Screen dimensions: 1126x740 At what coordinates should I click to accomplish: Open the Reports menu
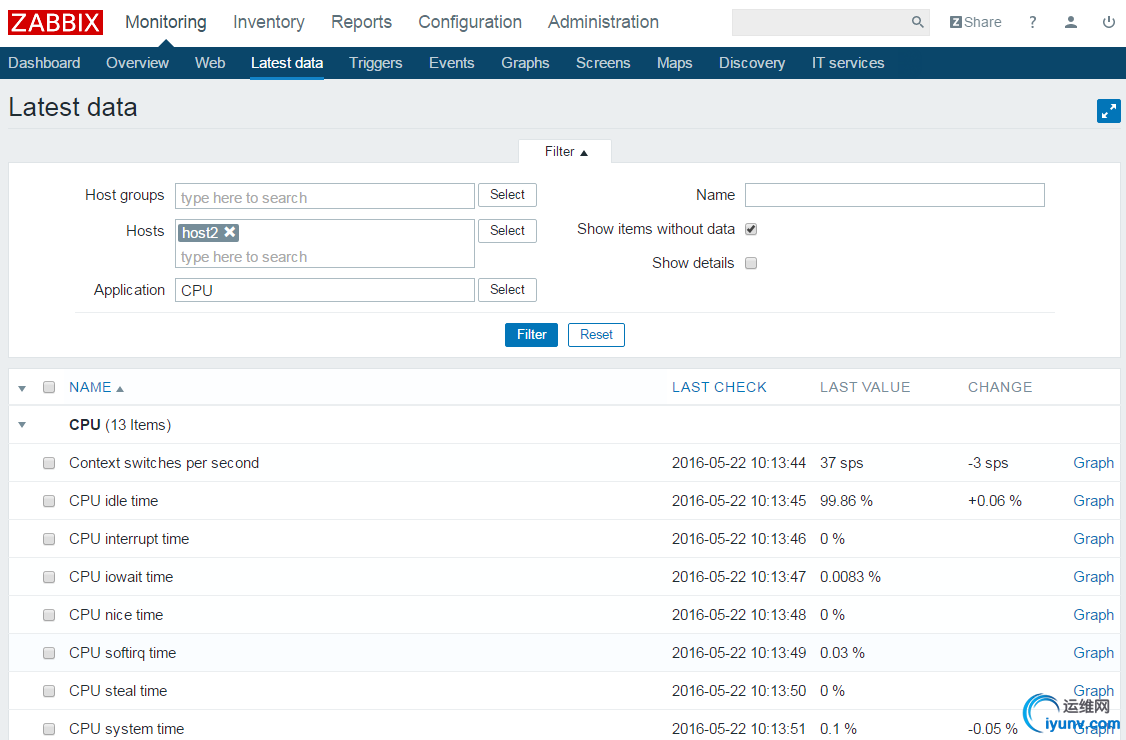[x=361, y=22]
